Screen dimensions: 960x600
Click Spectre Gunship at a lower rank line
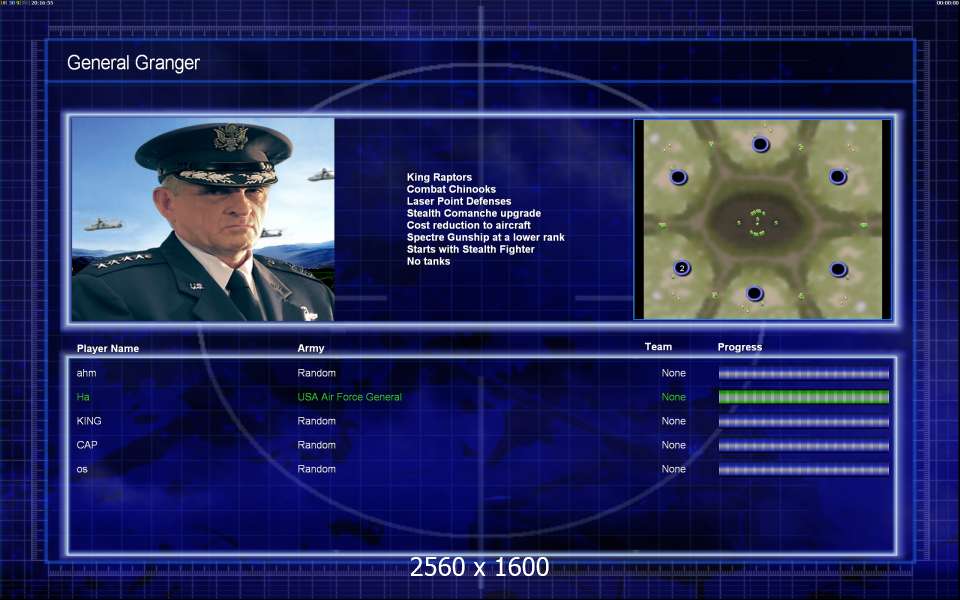(486, 237)
